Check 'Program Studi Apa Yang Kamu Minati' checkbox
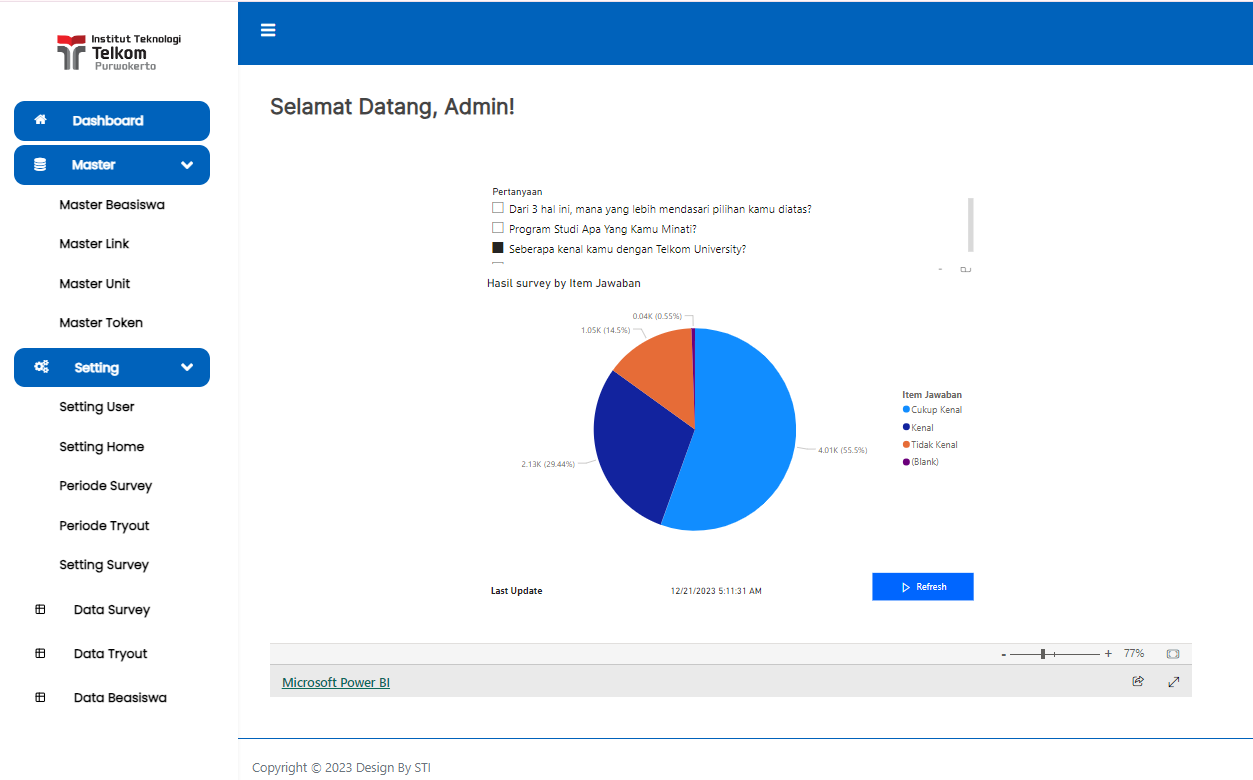This screenshot has width=1253, height=780. [x=498, y=229]
